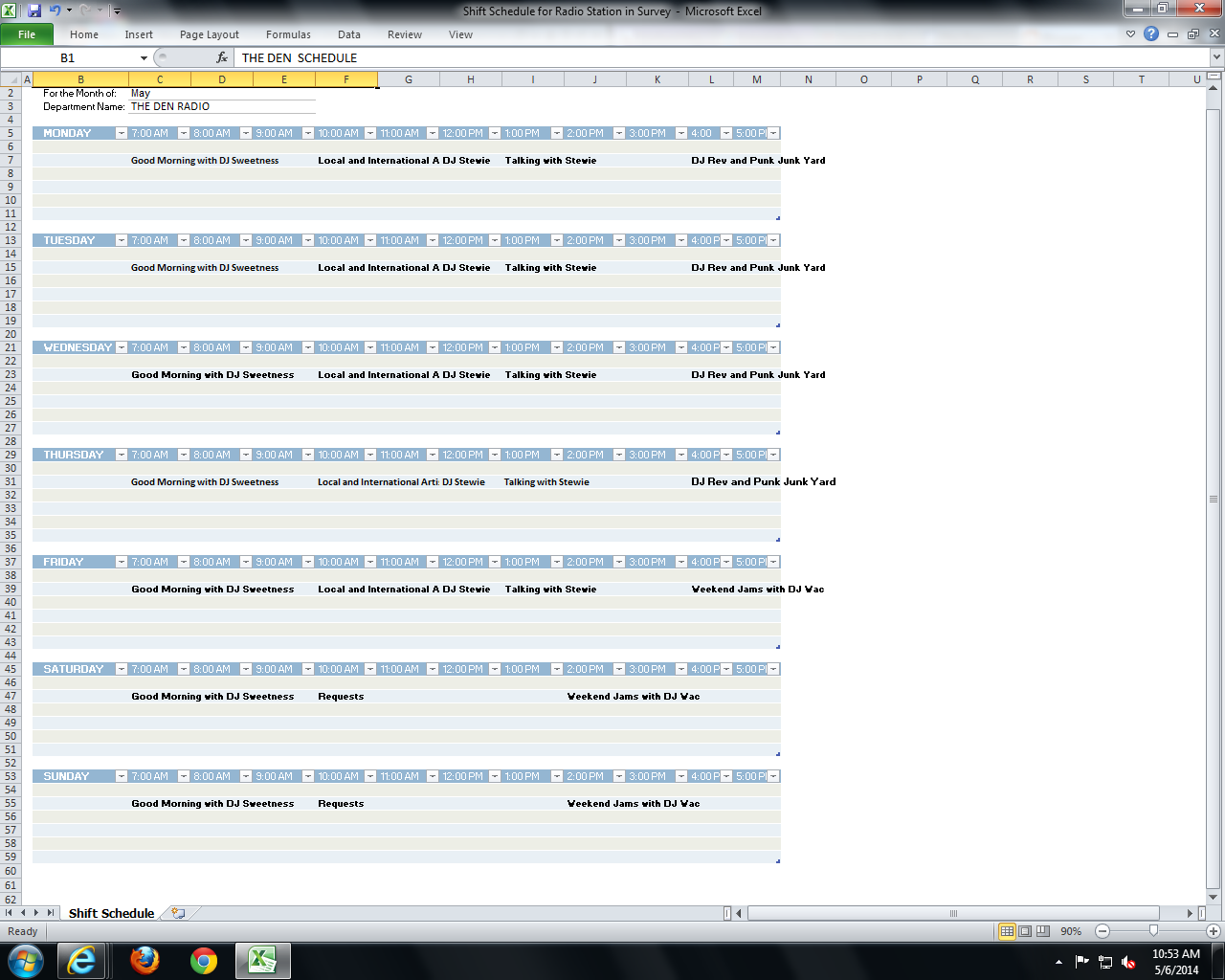Click the first sheet navigation arrow
This screenshot has height=980, width=1225.
pyautogui.click(x=10, y=913)
